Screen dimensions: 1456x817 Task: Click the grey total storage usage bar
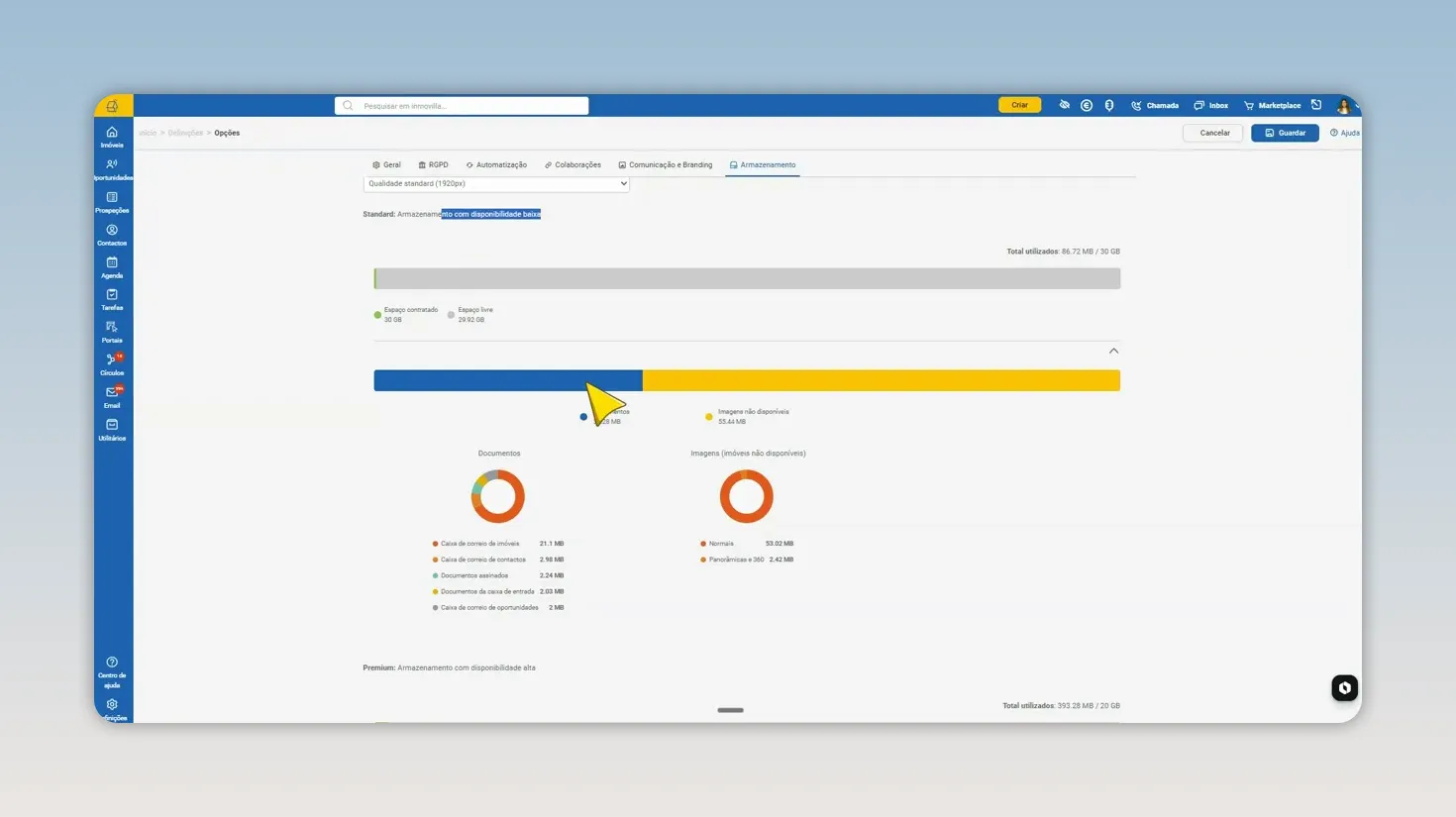(748, 278)
